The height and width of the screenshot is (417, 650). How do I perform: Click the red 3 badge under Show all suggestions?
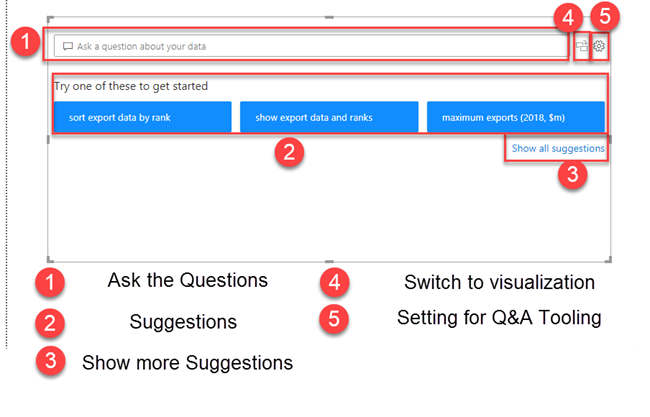point(571,173)
